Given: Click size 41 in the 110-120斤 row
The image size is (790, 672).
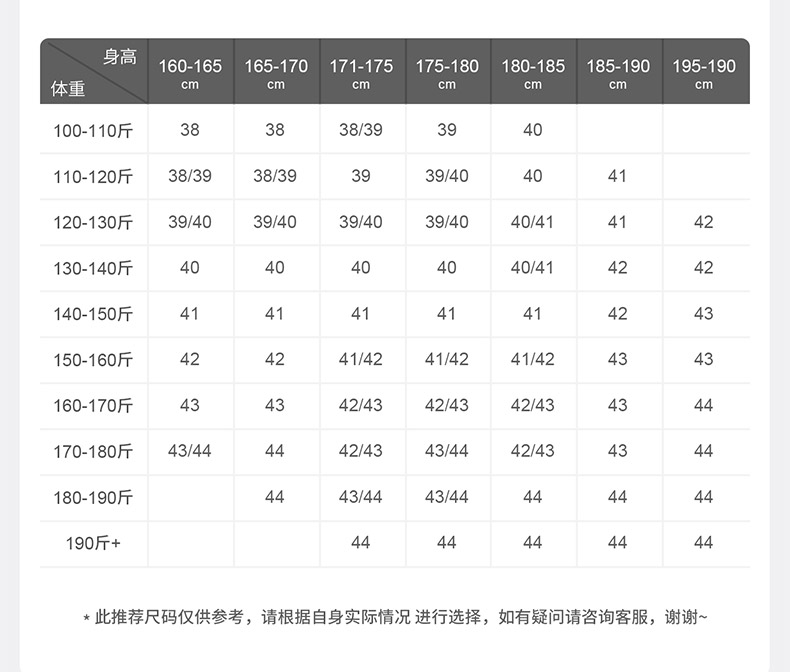Looking at the screenshot, I should click(617, 176).
